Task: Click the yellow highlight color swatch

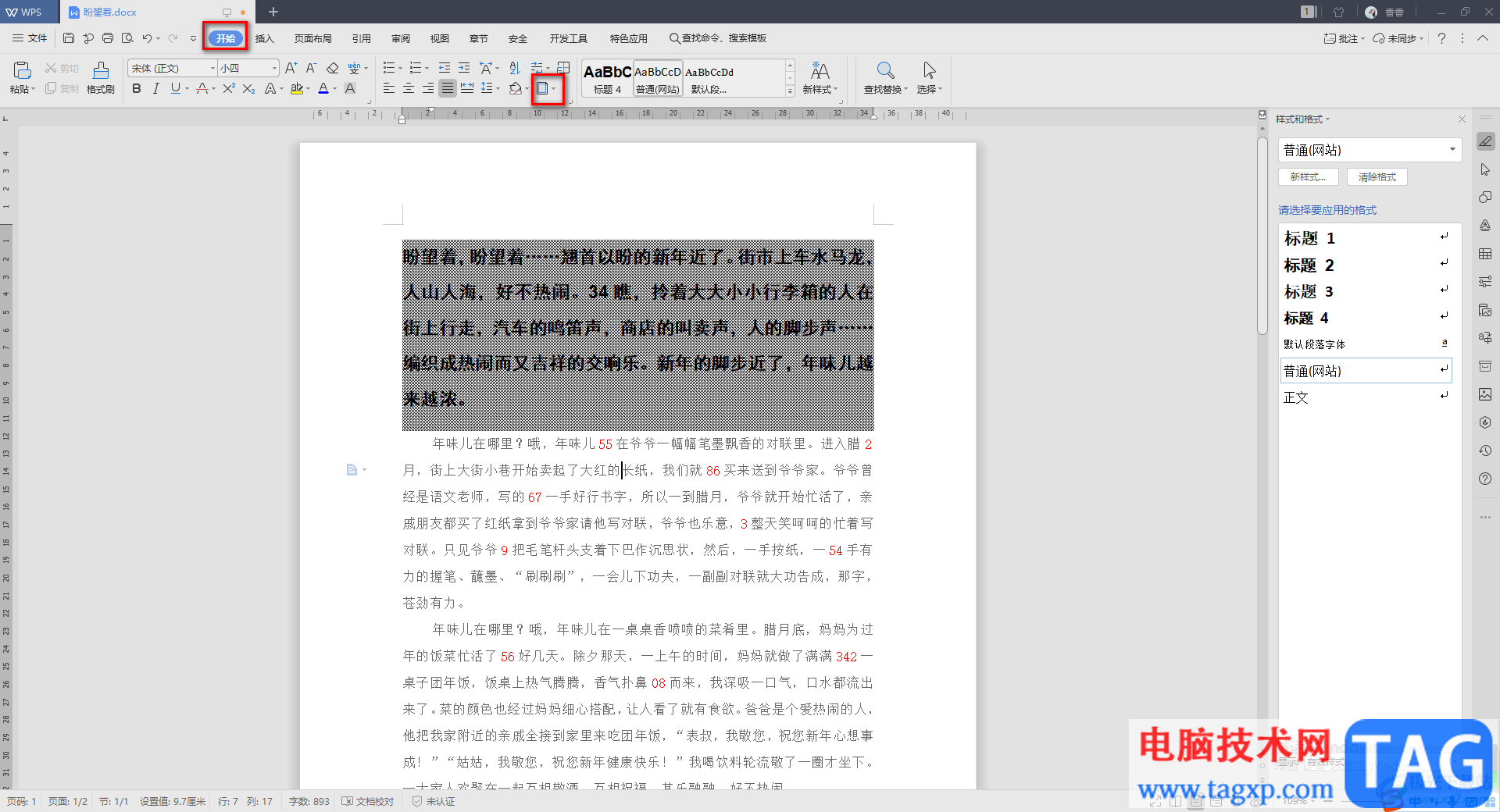Action: [x=297, y=89]
